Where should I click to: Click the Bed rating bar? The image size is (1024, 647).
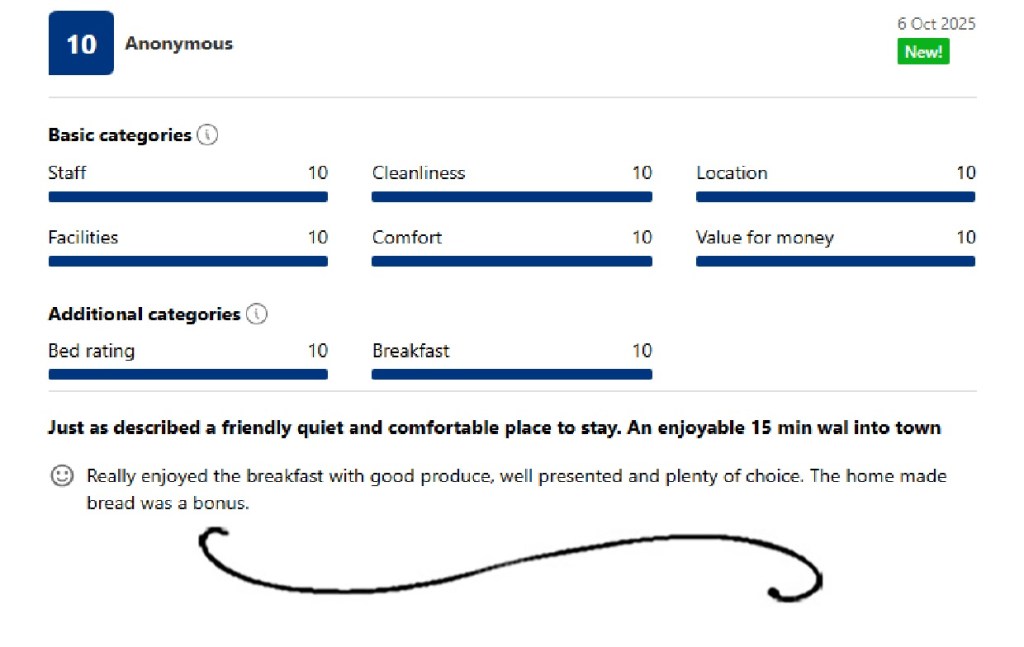[188, 374]
